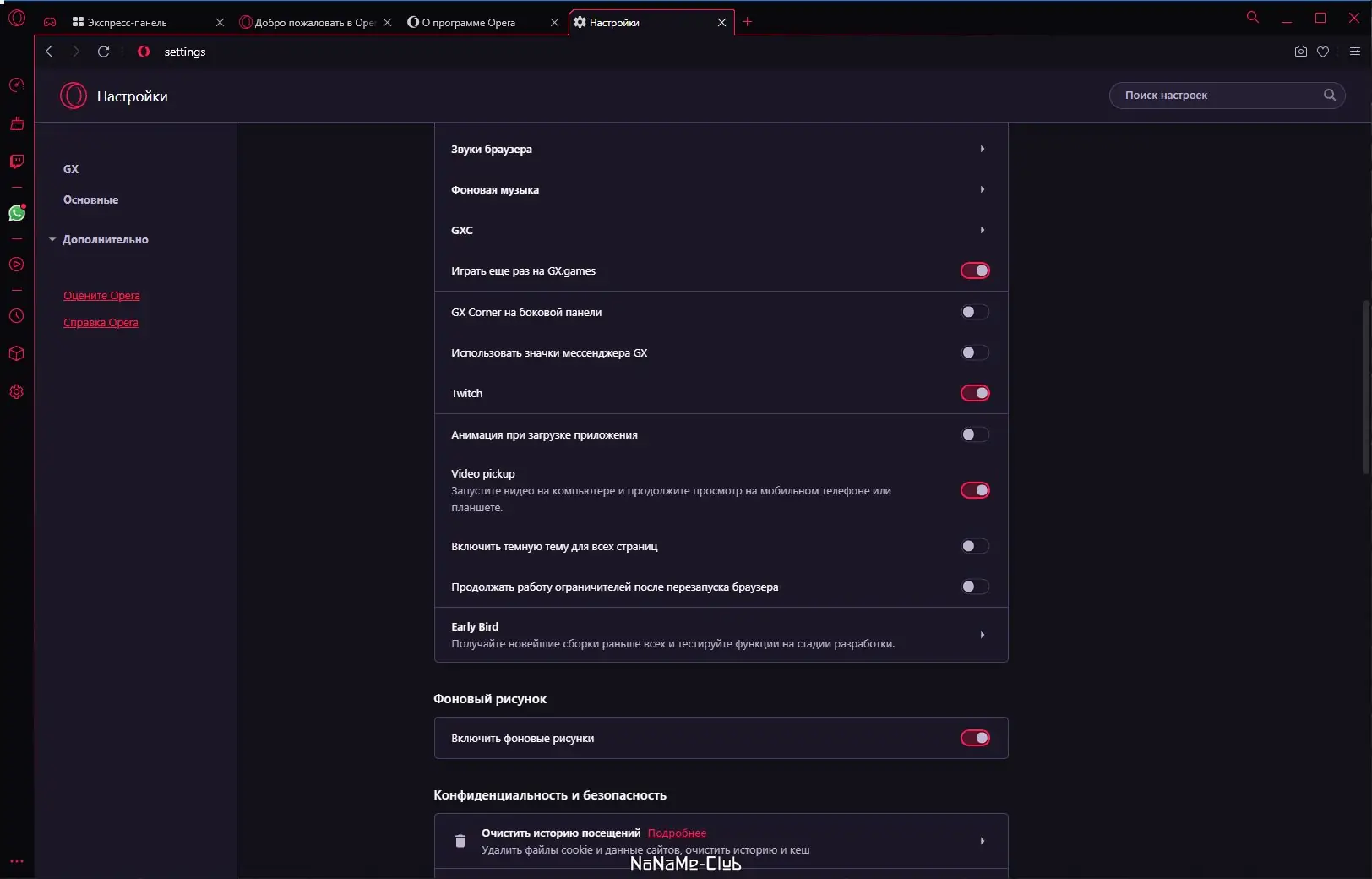Toggle Играть еще раз на GX.games switch
The image size is (1372, 879).
tap(975, 270)
